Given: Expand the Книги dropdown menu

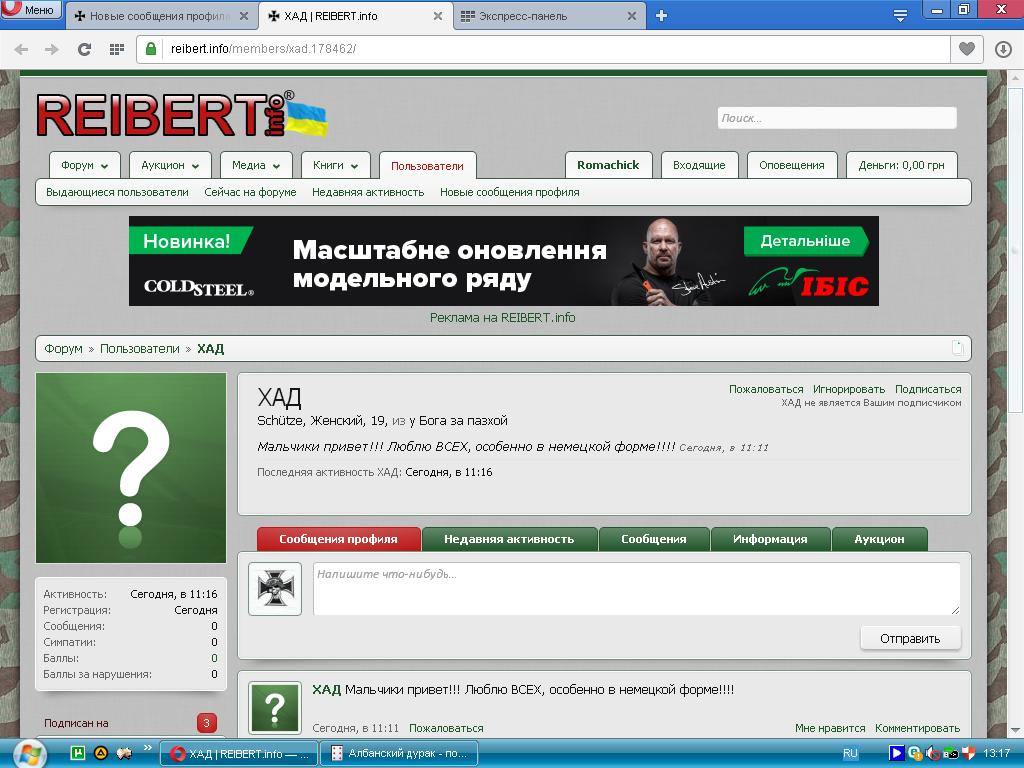Looking at the screenshot, I should [x=336, y=165].
